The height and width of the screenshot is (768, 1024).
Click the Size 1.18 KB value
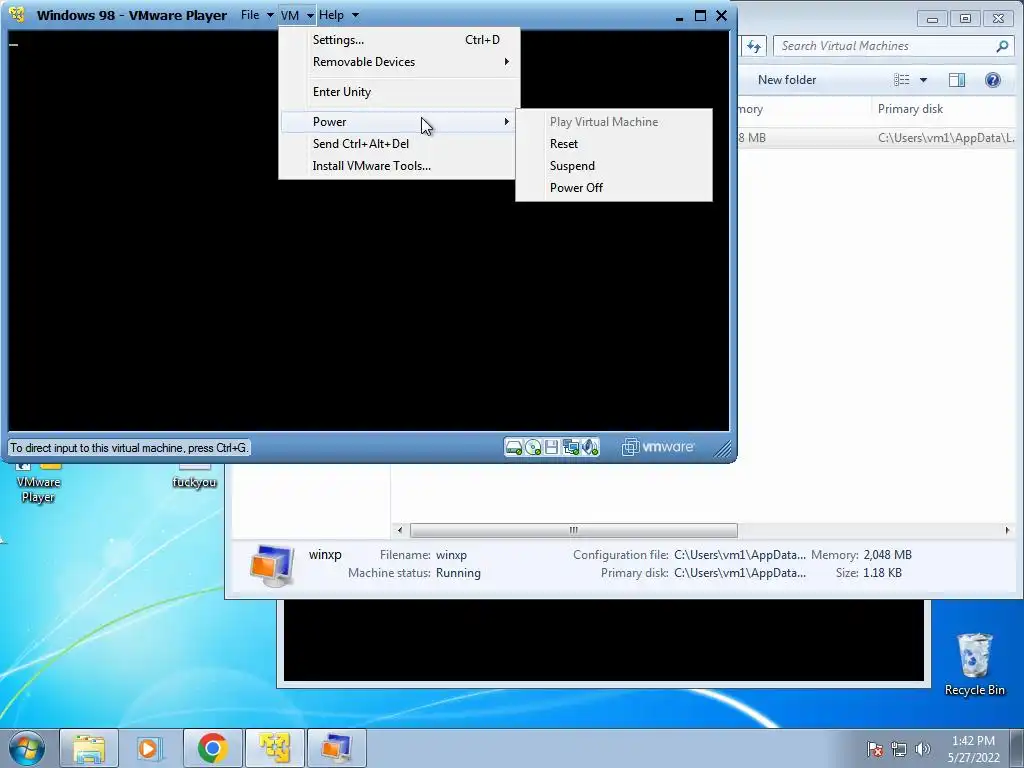click(x=882, y=573)
